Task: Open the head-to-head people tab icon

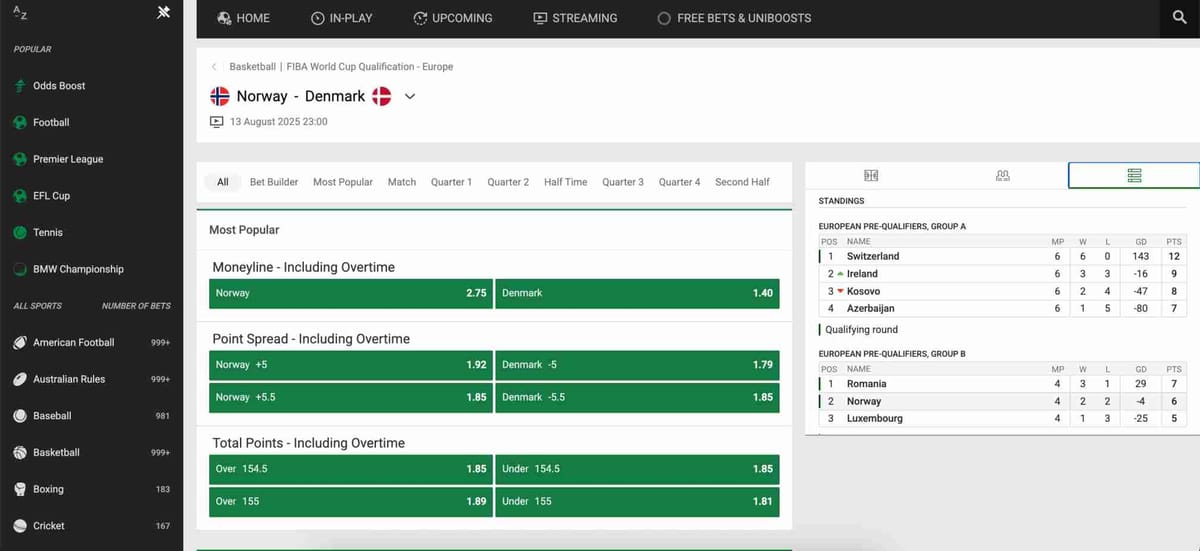Action: 1003,175
